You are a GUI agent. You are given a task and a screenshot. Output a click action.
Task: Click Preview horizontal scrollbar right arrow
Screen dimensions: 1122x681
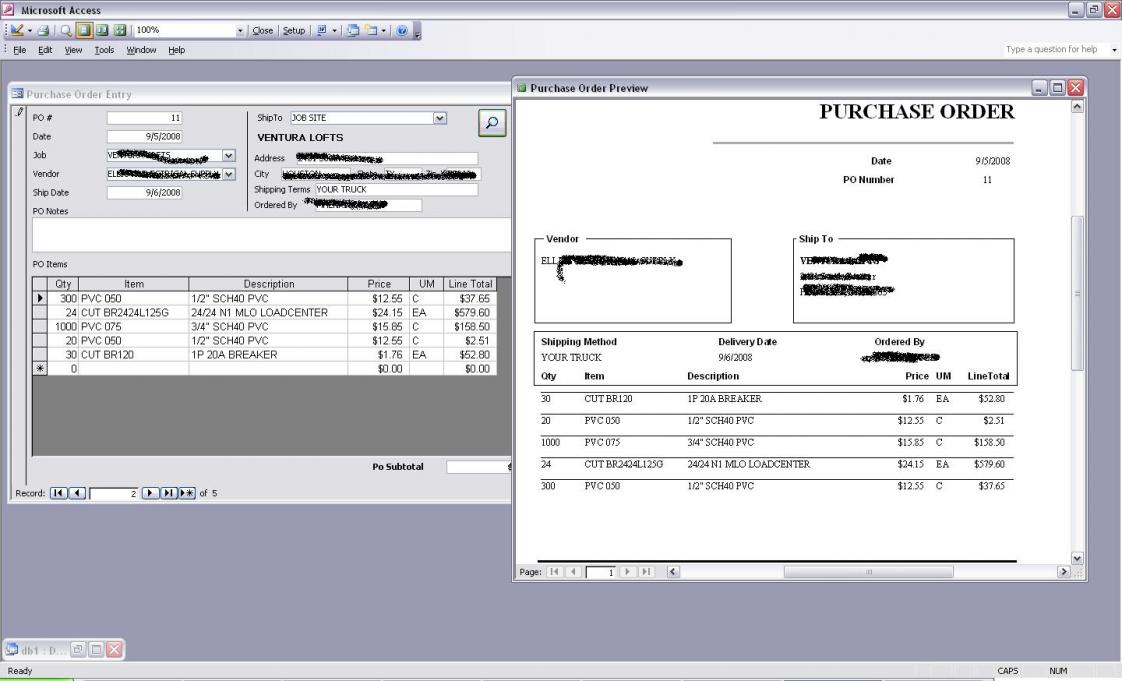[x=1063, y=572]
